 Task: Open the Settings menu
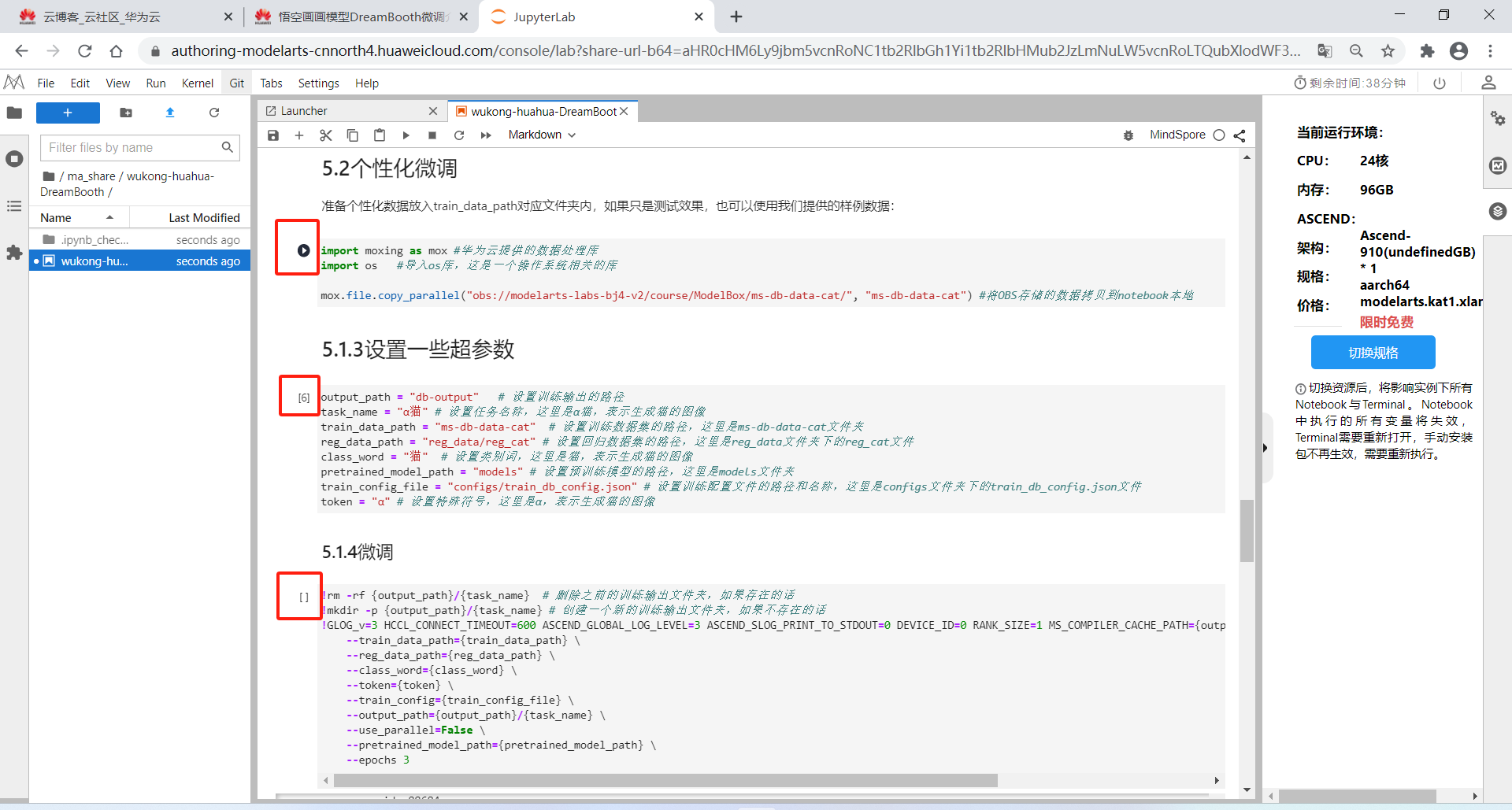(x=319, y=83)
